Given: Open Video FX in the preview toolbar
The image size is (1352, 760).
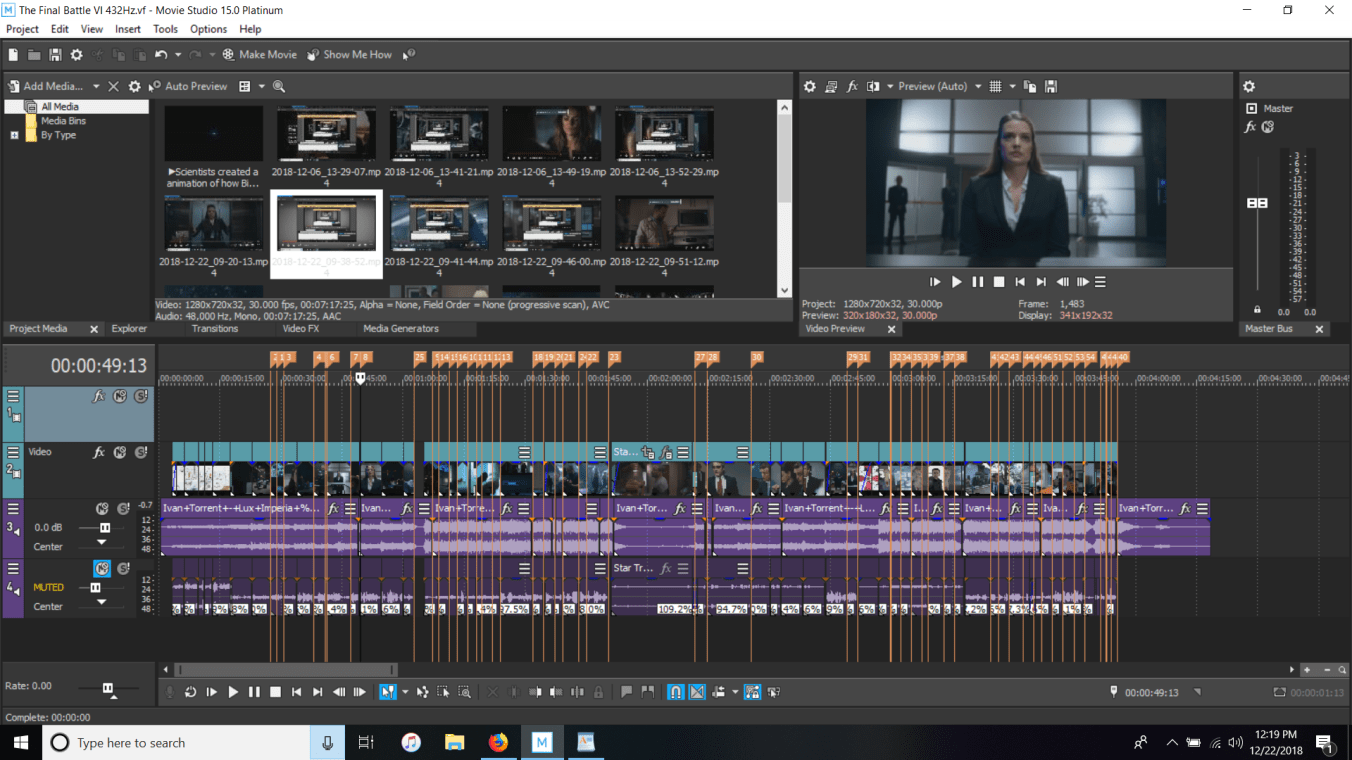Looking at the screenshot, I should pyautogui.click(x=852, y=87).
